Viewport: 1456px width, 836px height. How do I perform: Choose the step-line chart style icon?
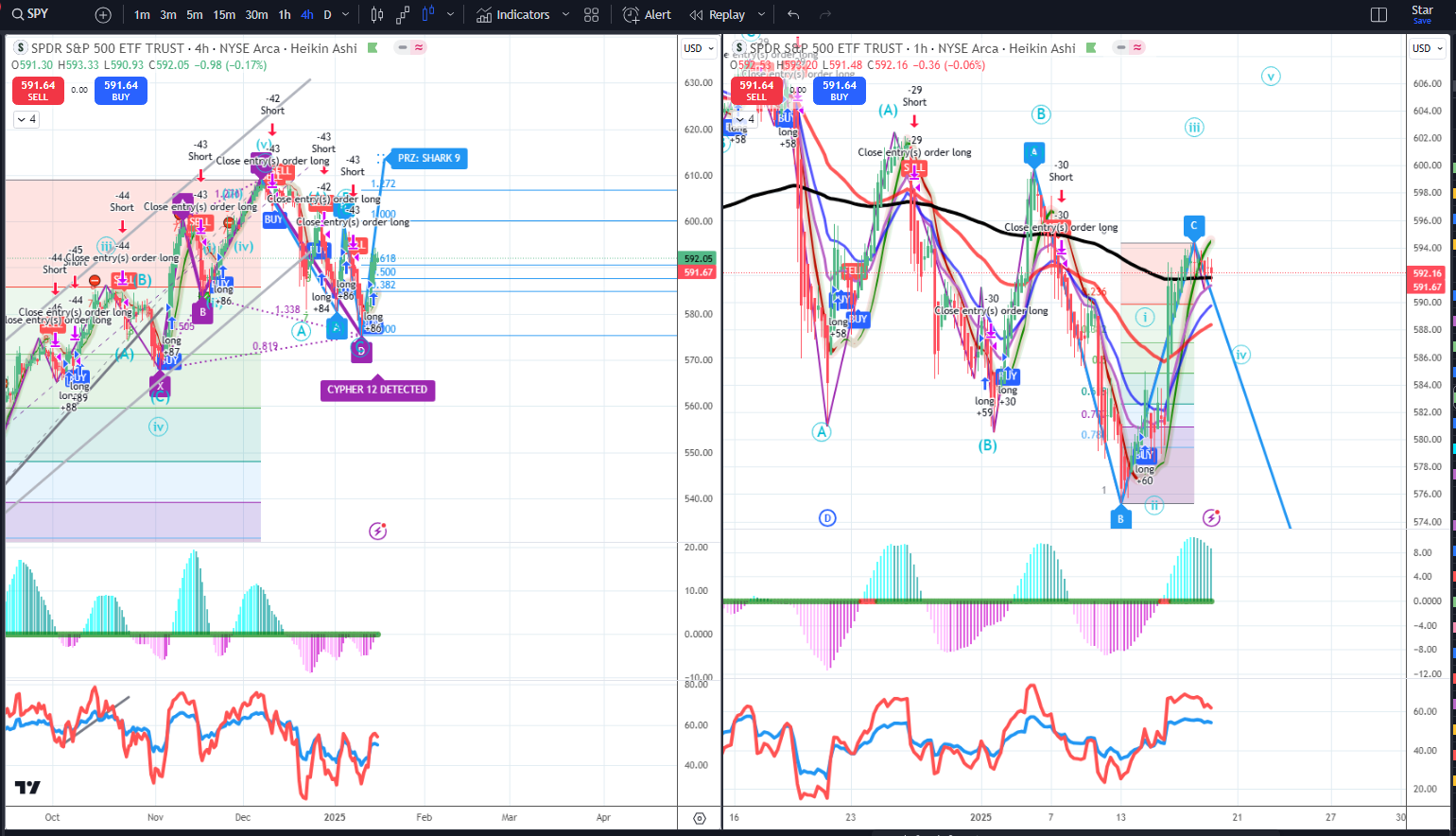tap(403, 14)
